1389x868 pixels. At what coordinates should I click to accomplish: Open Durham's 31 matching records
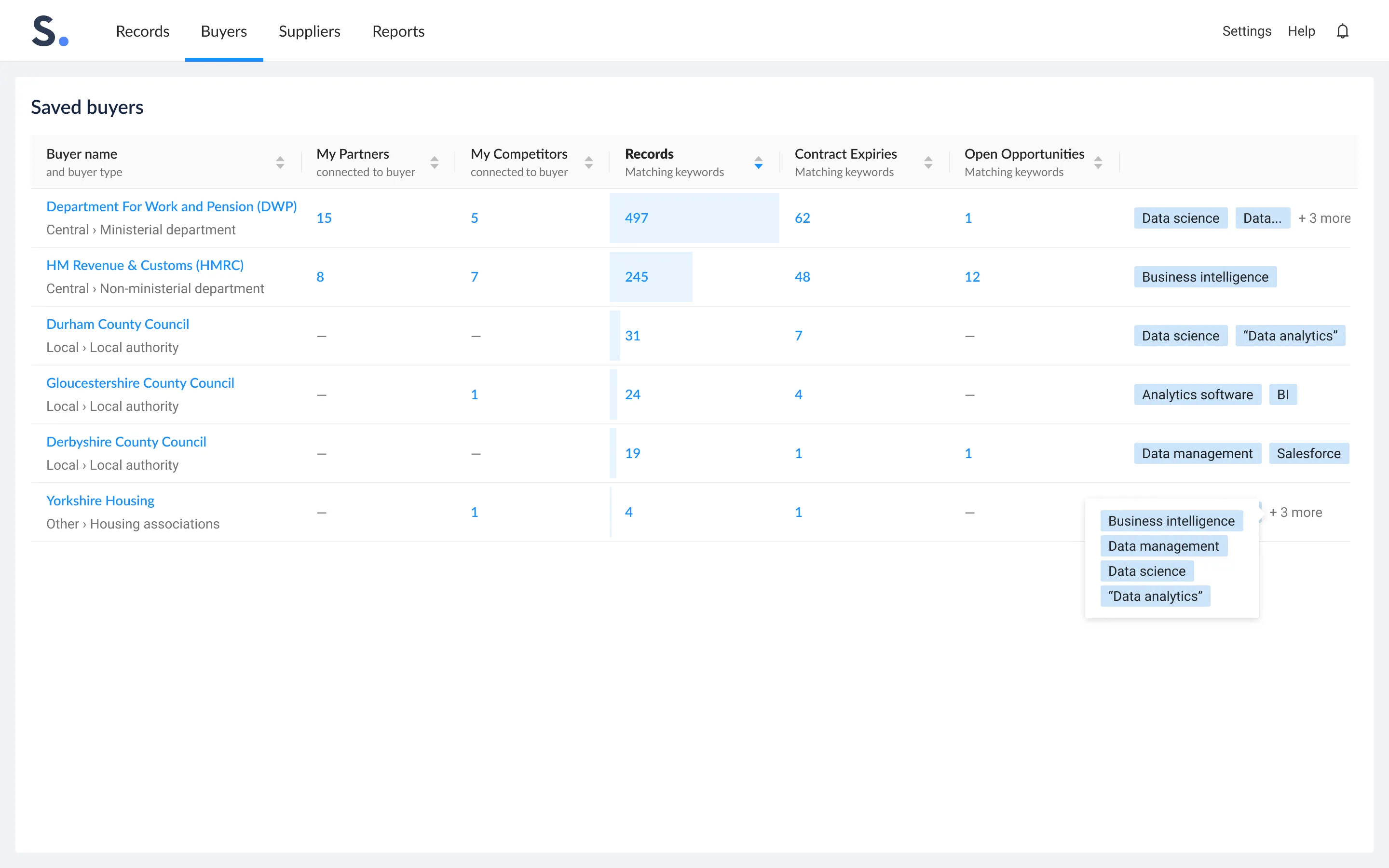(632, 336)
